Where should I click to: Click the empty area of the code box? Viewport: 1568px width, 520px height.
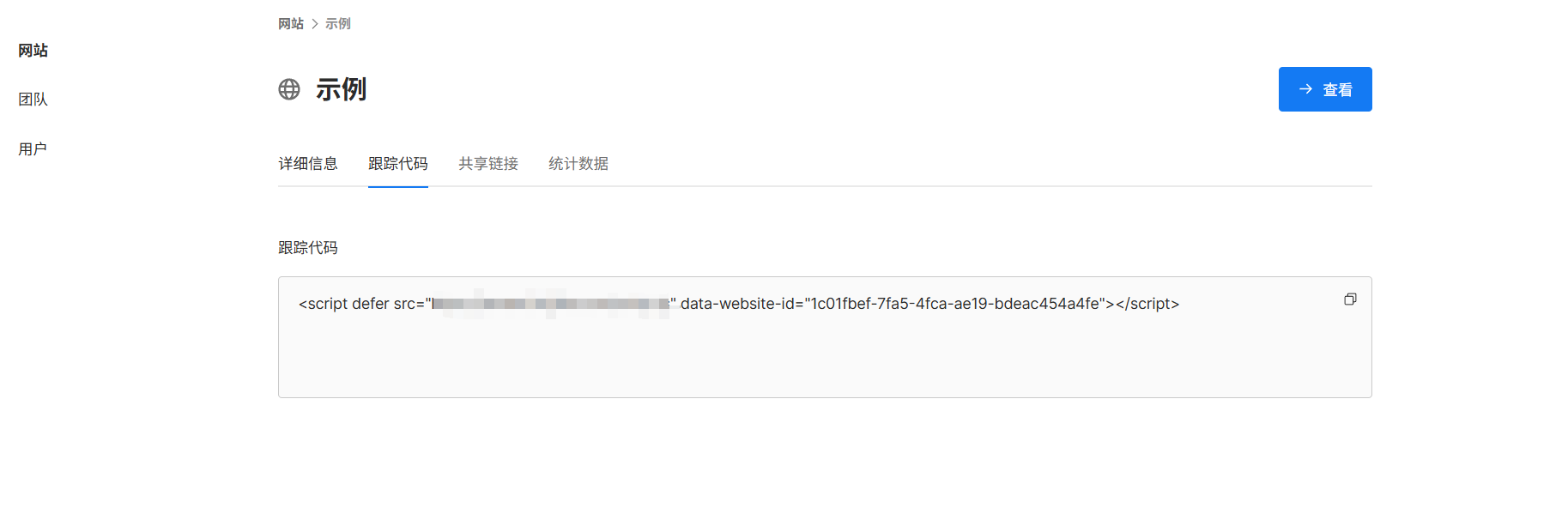click(825, 360)
